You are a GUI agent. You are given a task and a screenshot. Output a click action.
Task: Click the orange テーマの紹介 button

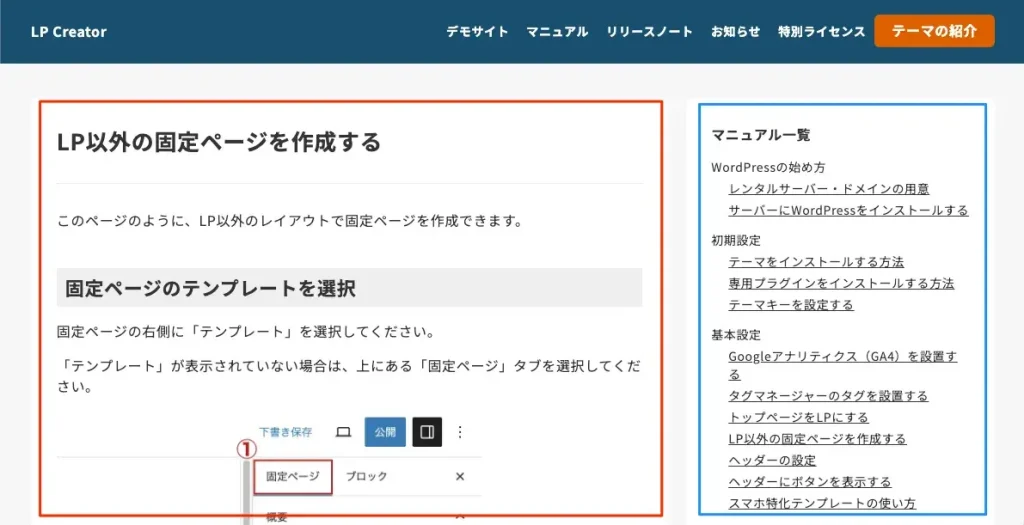coord(934,31)
